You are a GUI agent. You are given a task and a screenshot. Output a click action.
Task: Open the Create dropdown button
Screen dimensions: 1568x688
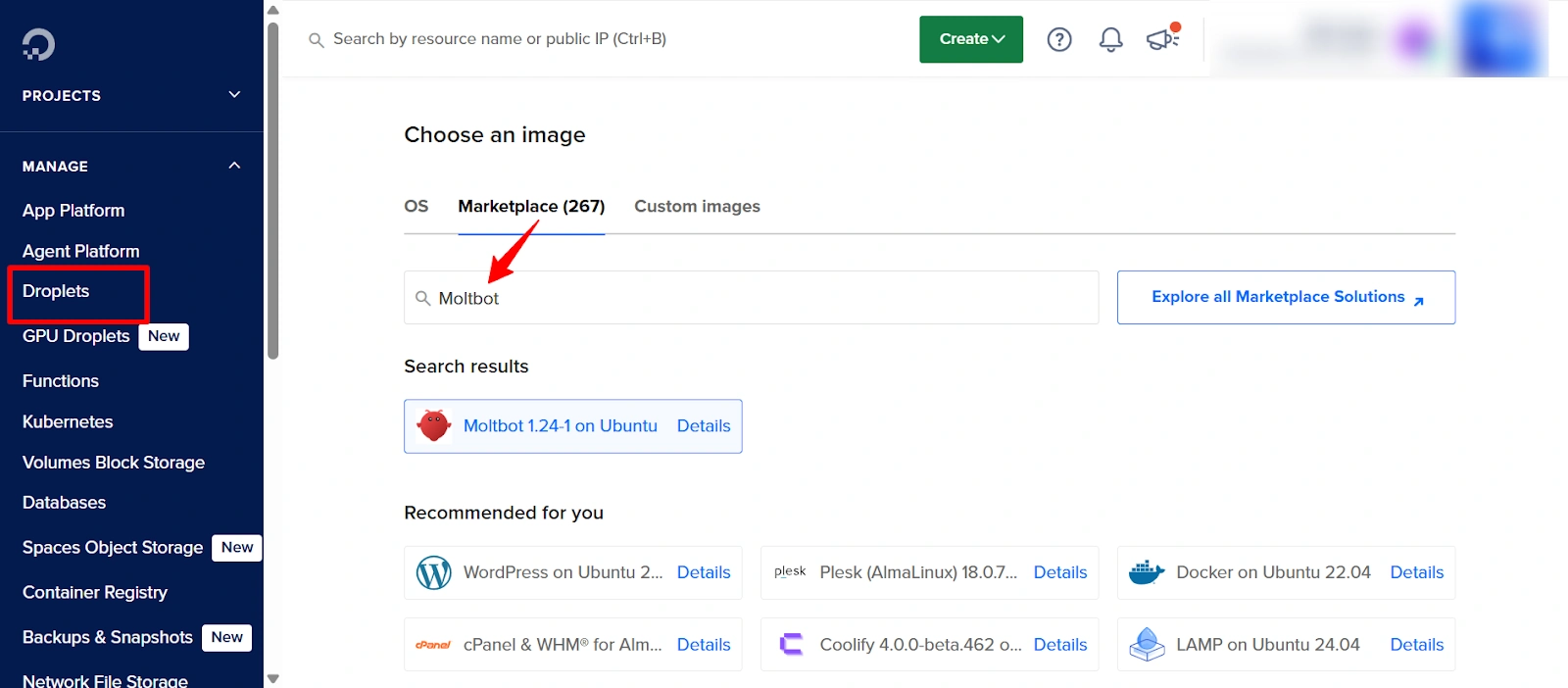(x=971, y=39)
